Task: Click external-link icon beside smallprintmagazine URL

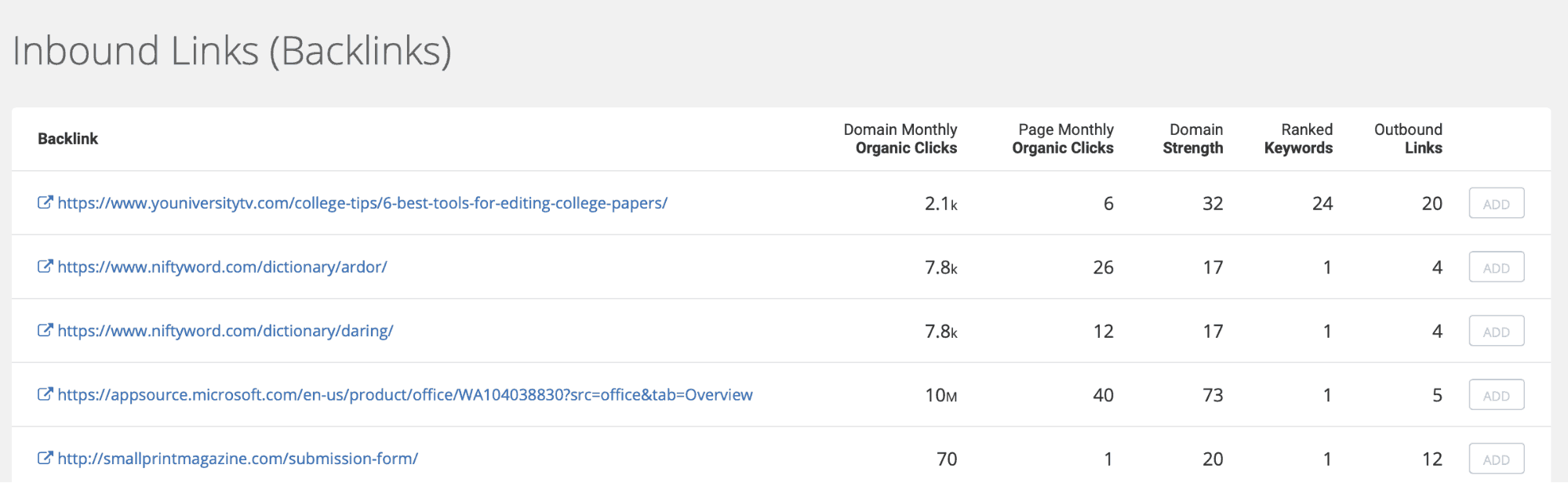Action: pyautogui.click(x=45, y=458)
